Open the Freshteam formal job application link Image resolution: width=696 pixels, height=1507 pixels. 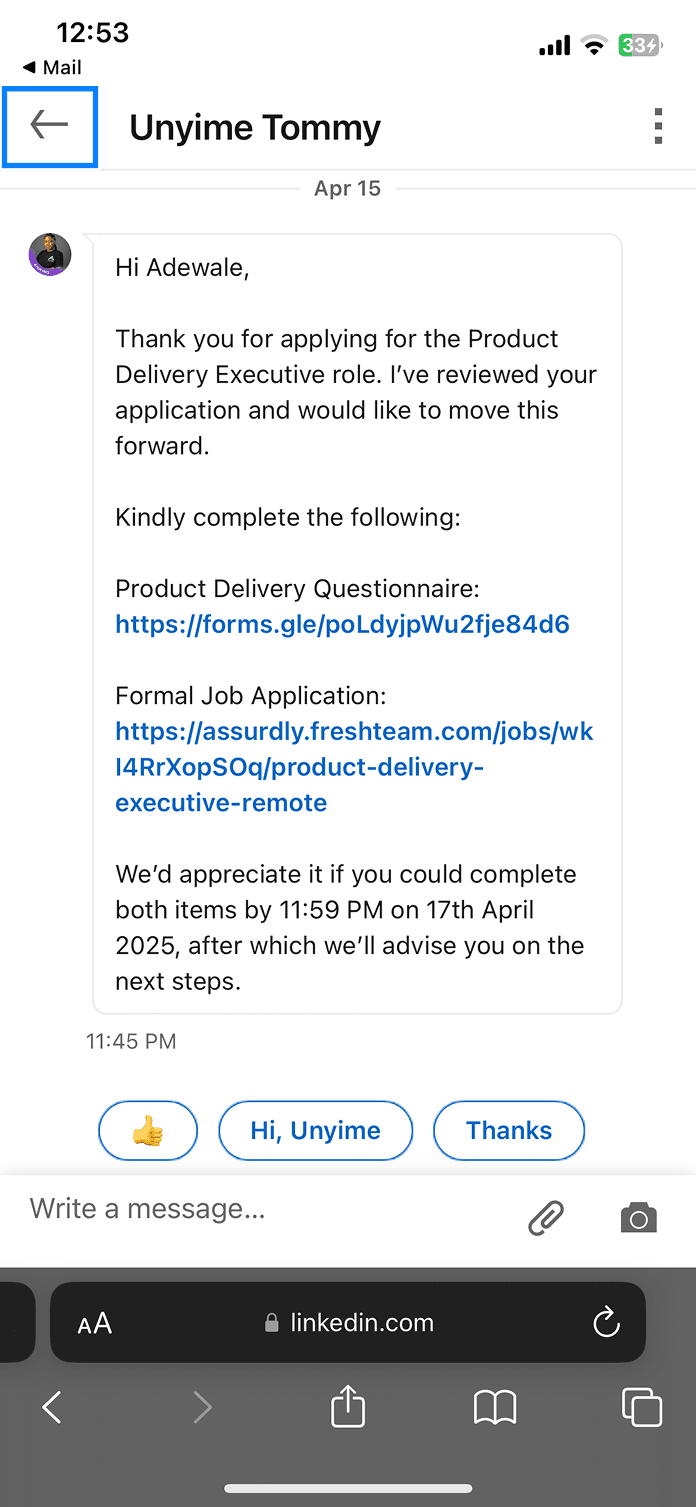354,767
